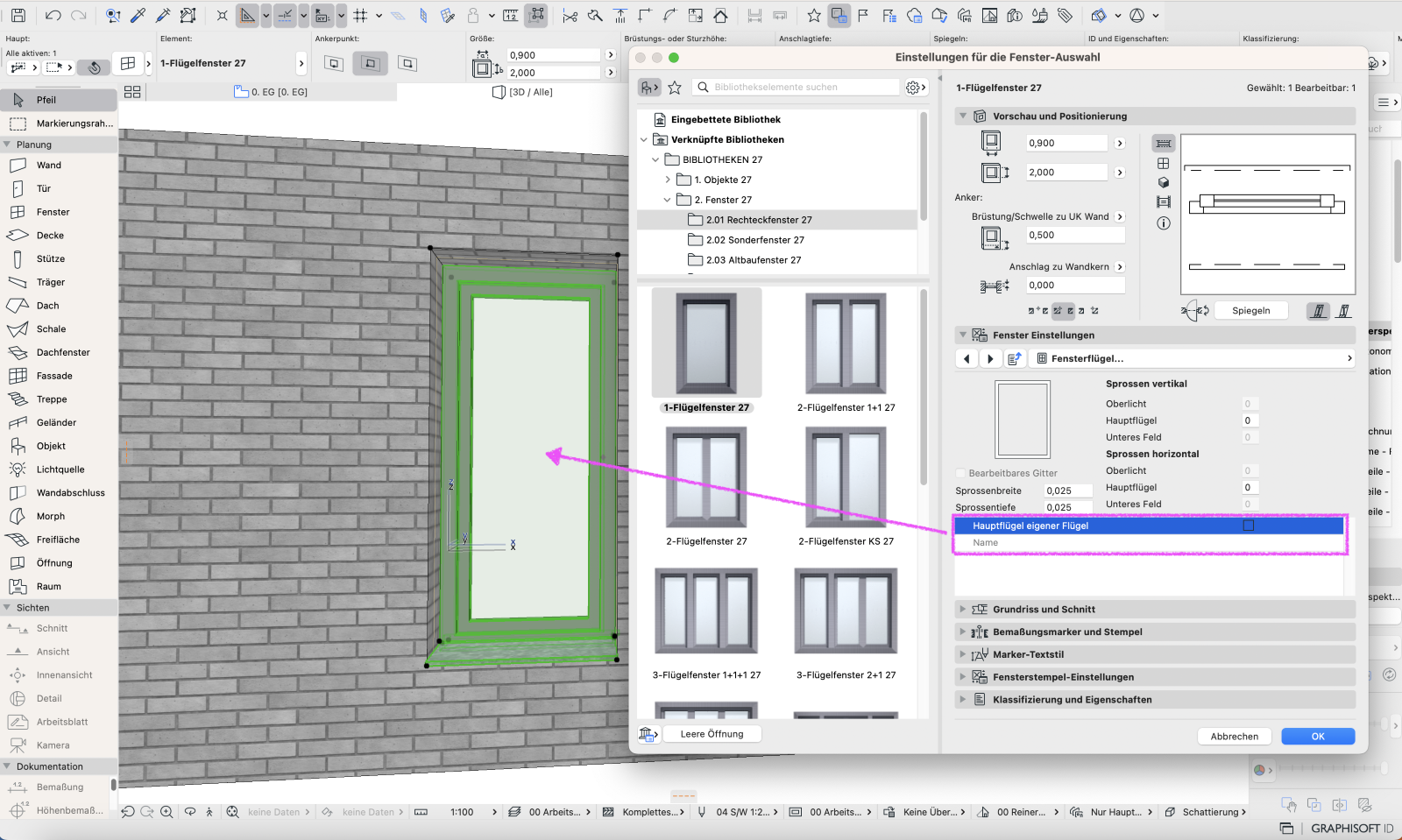This screenshot has width=1402, height=840.
Task: Select the third Ankerpunkt anchor button
Action: click(x=407, y=63)
